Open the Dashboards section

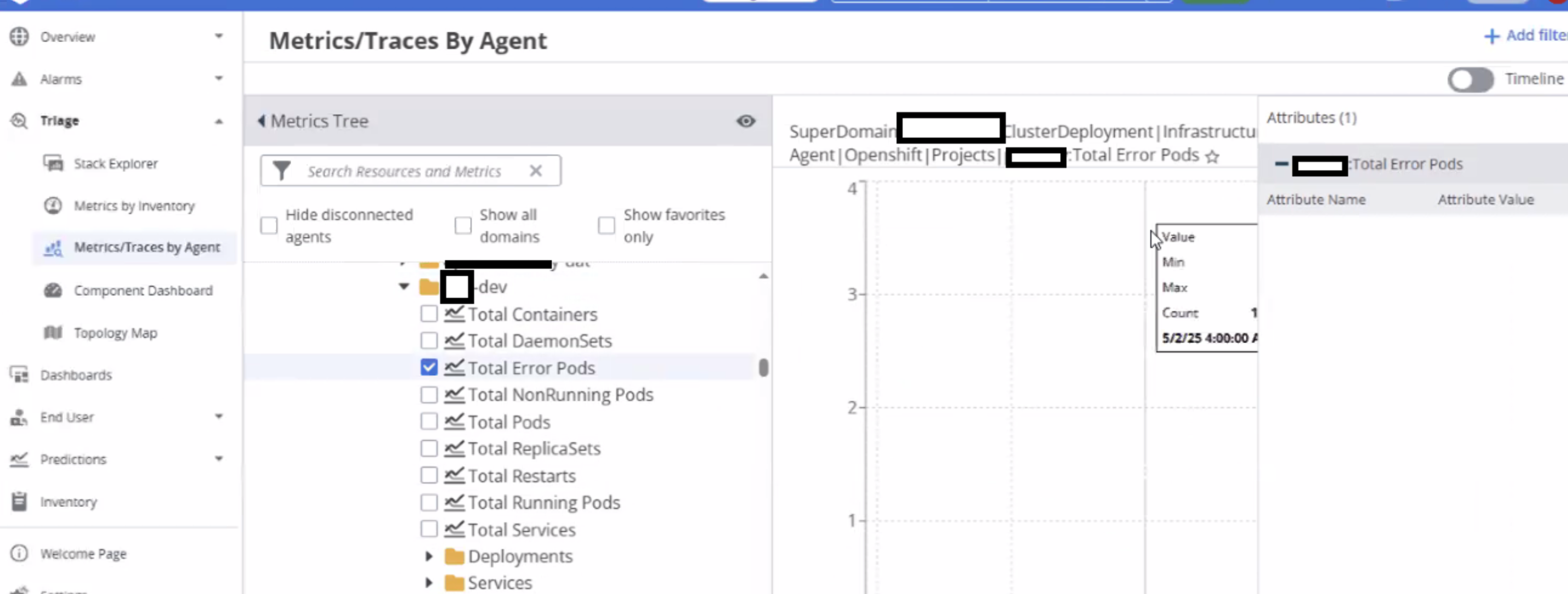pos(76,375)
